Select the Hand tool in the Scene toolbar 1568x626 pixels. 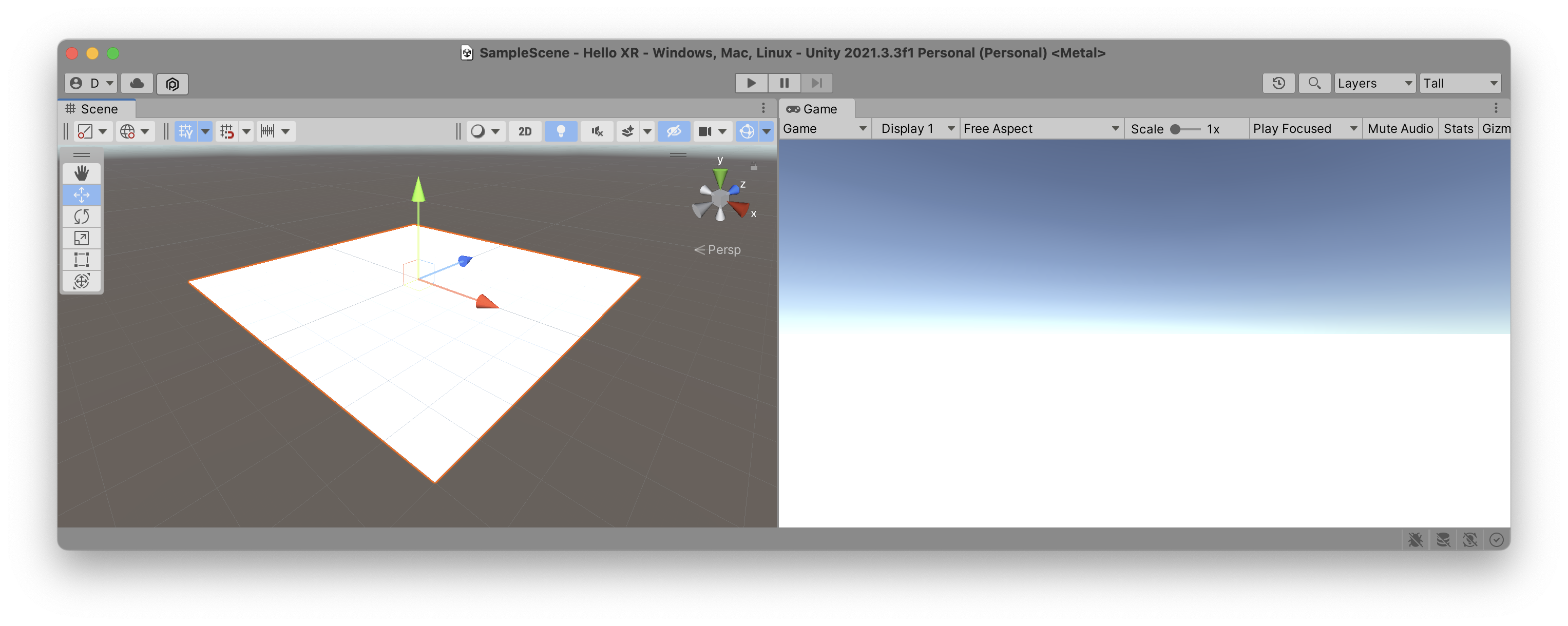81,173
